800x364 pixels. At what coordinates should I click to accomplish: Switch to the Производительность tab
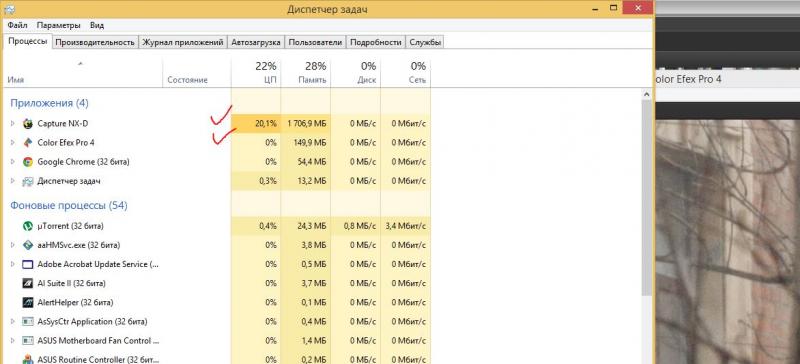click(x=95, y=42)
